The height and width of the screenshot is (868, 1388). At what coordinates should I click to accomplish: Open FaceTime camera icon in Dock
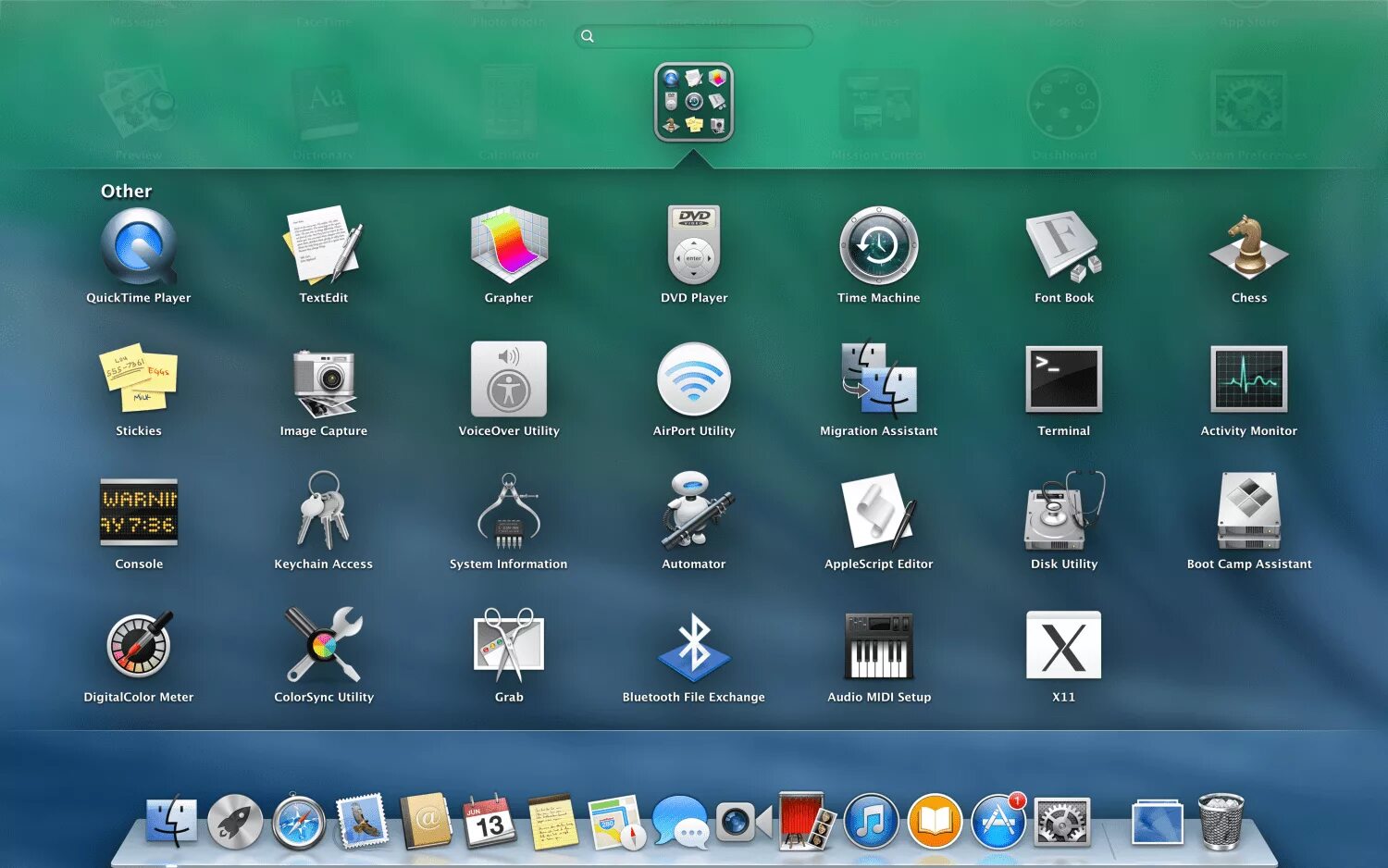click(x=744, y=822)
